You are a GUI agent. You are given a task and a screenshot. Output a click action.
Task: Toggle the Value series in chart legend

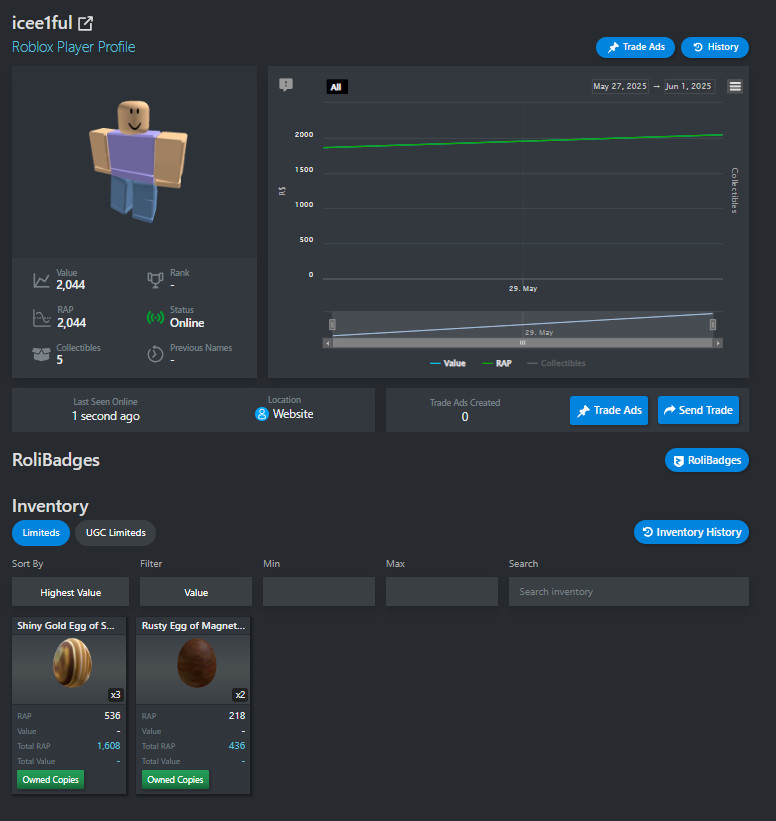(x=448, y=363)
